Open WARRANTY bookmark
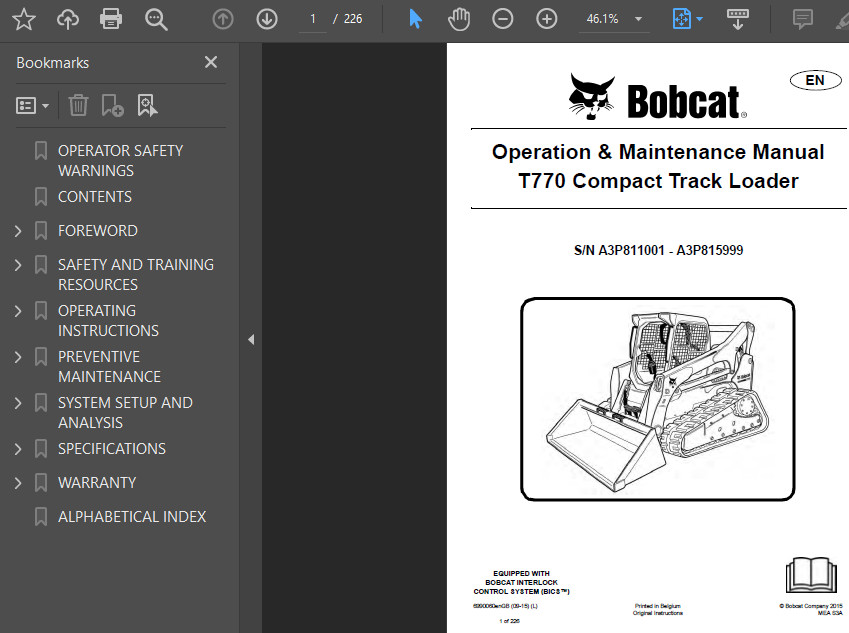Viewport: 849px width, 633px height. 97,482
